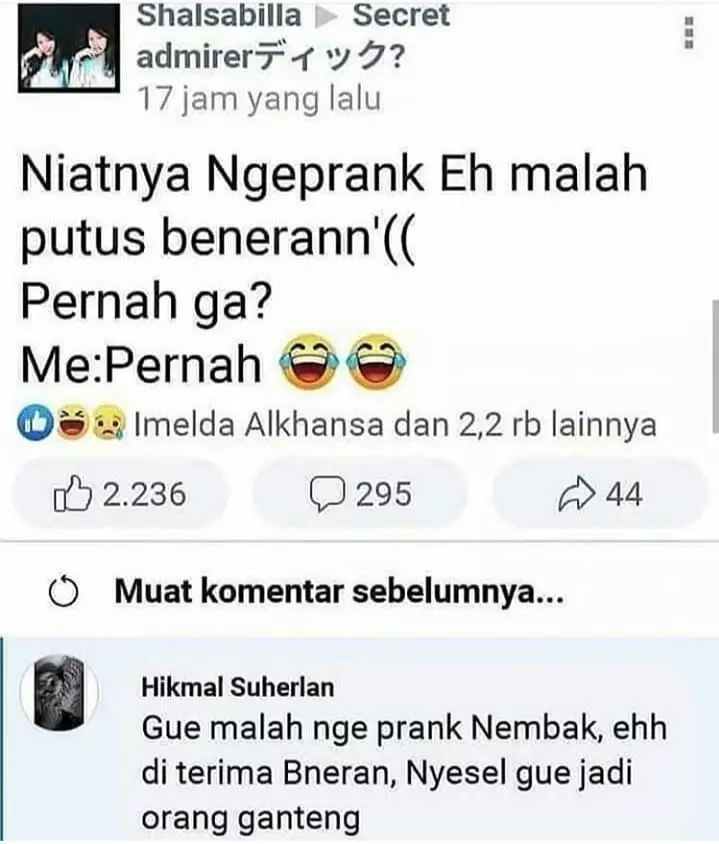The image size is (719, 844).
Task: Open Shalsabilla's profile name link
Action: 219,16
